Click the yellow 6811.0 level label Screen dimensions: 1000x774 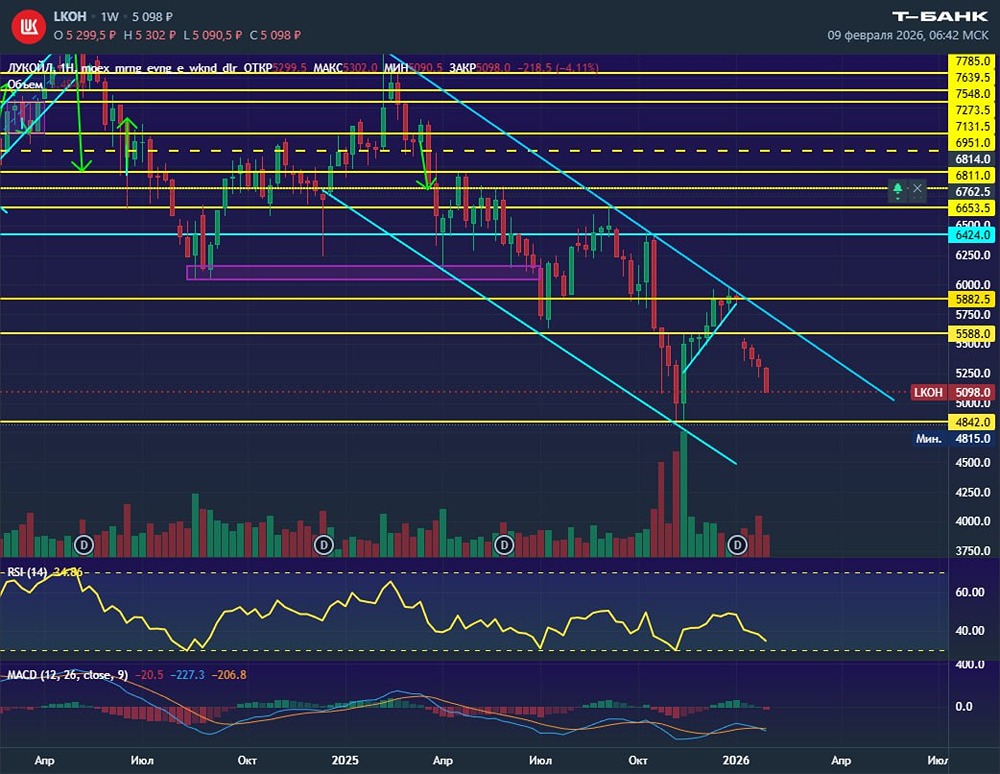click(x=973, y=175)
